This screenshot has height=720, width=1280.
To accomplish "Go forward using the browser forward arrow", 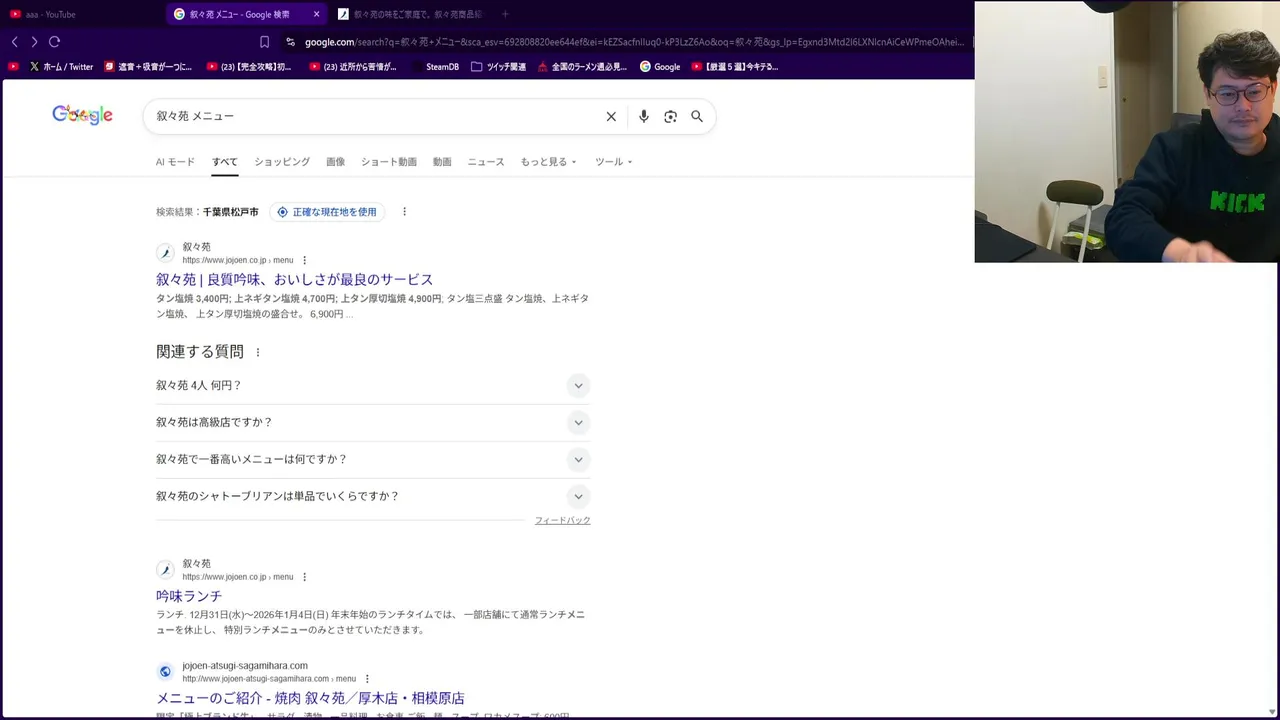I will (x=34, y=42).
